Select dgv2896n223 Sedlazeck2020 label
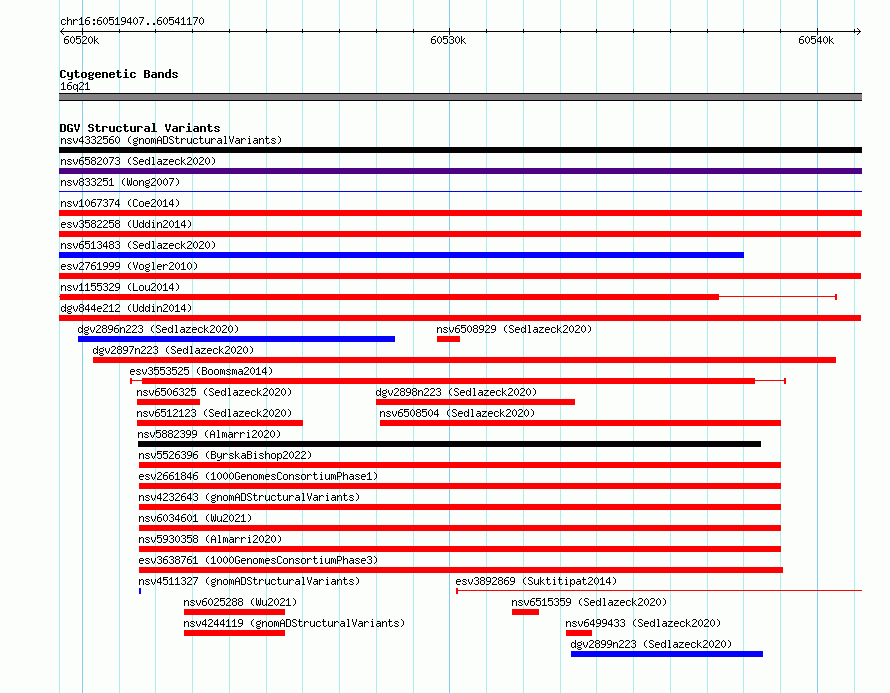The height and width of the screenshot is (693, 890). pyautogui.click(x=158, y=329)
